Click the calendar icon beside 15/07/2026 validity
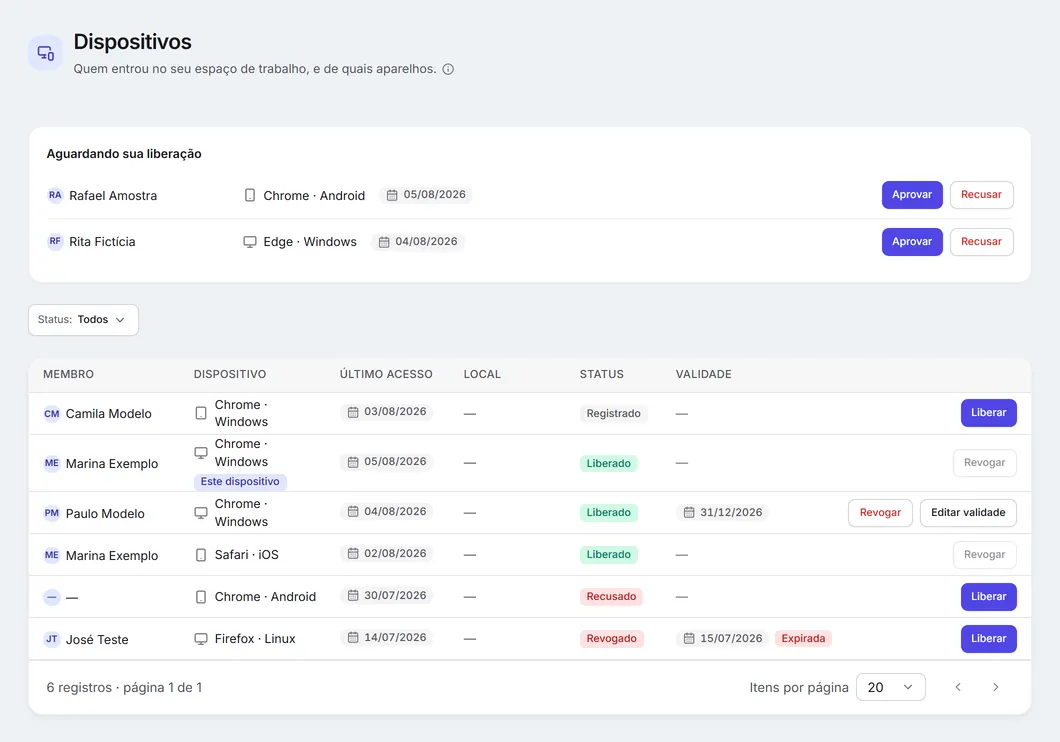This screenshot has height=742, width=1060. (688, 638)
